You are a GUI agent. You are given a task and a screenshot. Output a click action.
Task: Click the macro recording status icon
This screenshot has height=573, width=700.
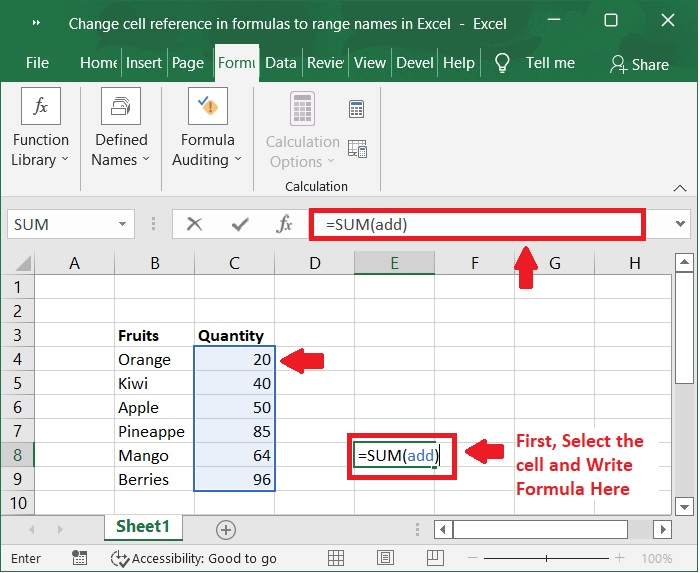coord(80,558)
